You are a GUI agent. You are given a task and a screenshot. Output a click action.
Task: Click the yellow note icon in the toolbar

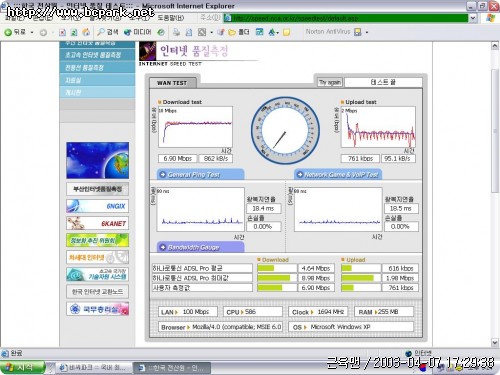tap(286, 32)
